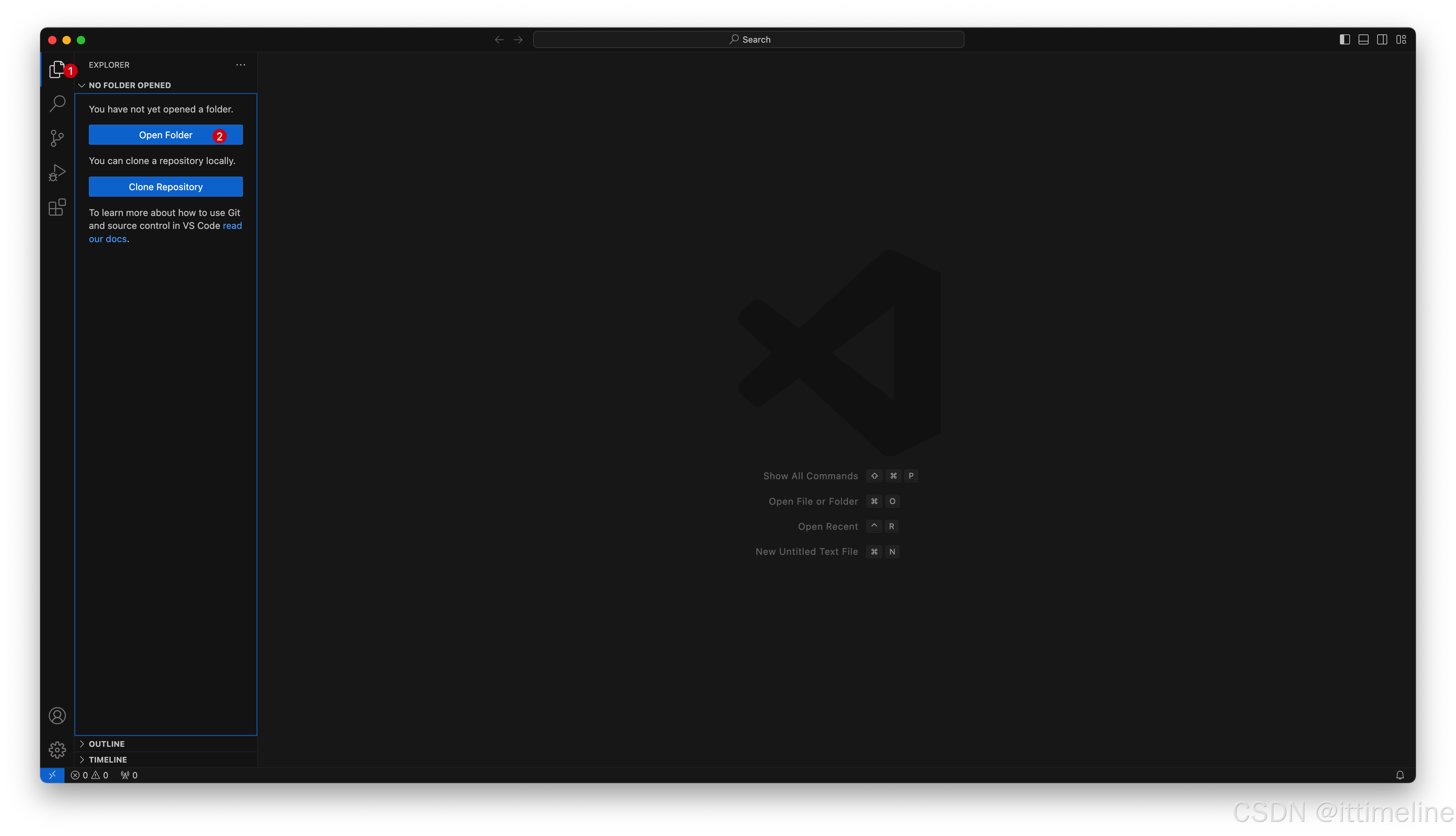1456x836 pixels.
Task: Open the Manage gear settings icon
Action: [57, 750]
